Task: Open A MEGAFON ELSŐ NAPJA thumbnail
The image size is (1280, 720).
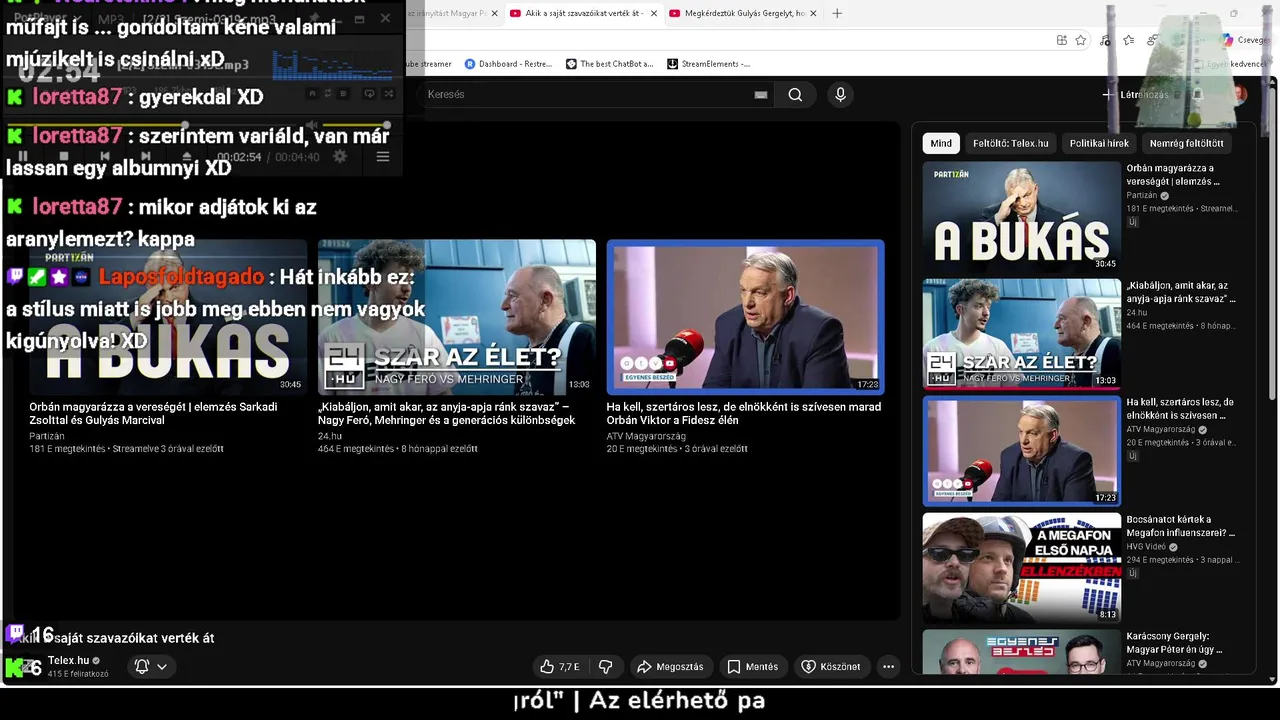Action: tap(1021, 568)
